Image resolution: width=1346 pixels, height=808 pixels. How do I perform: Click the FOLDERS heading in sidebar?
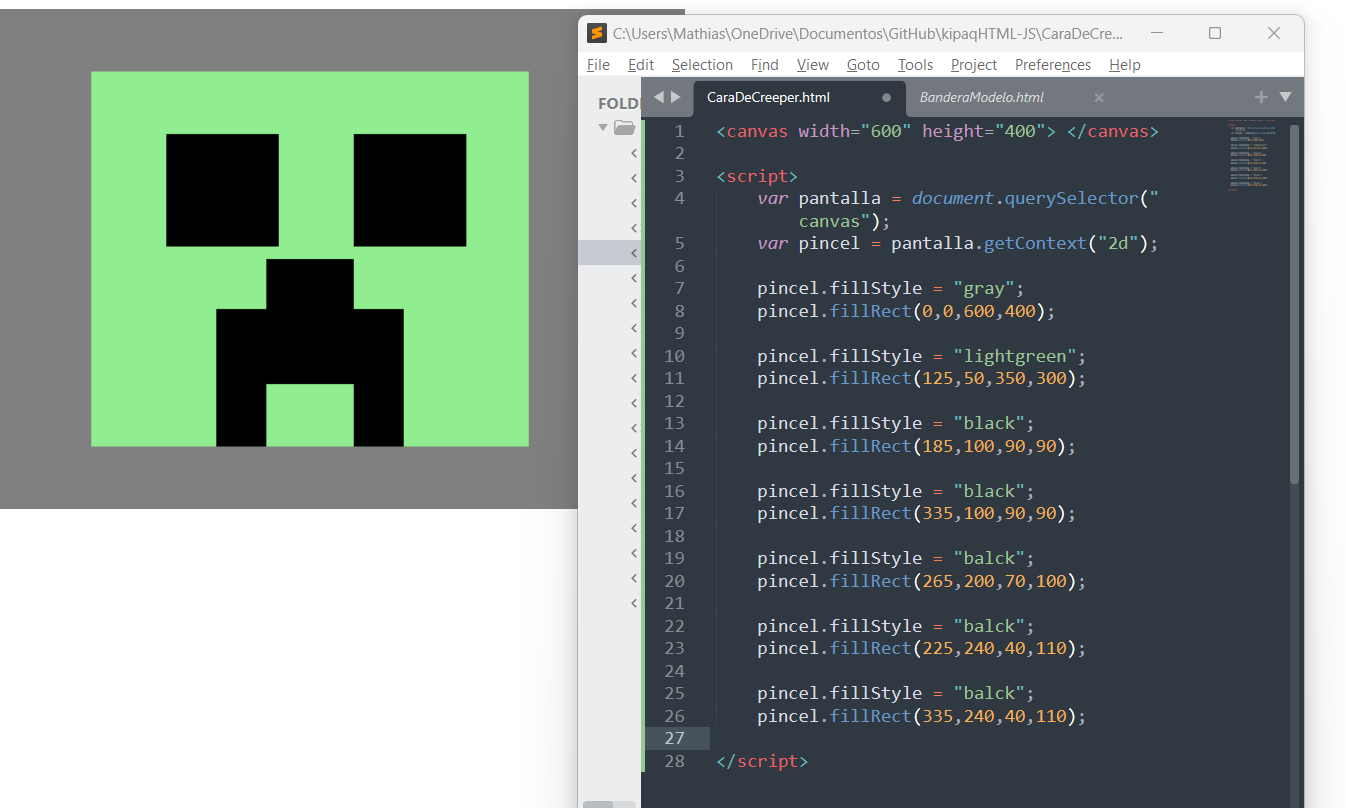tap(618, 104)
